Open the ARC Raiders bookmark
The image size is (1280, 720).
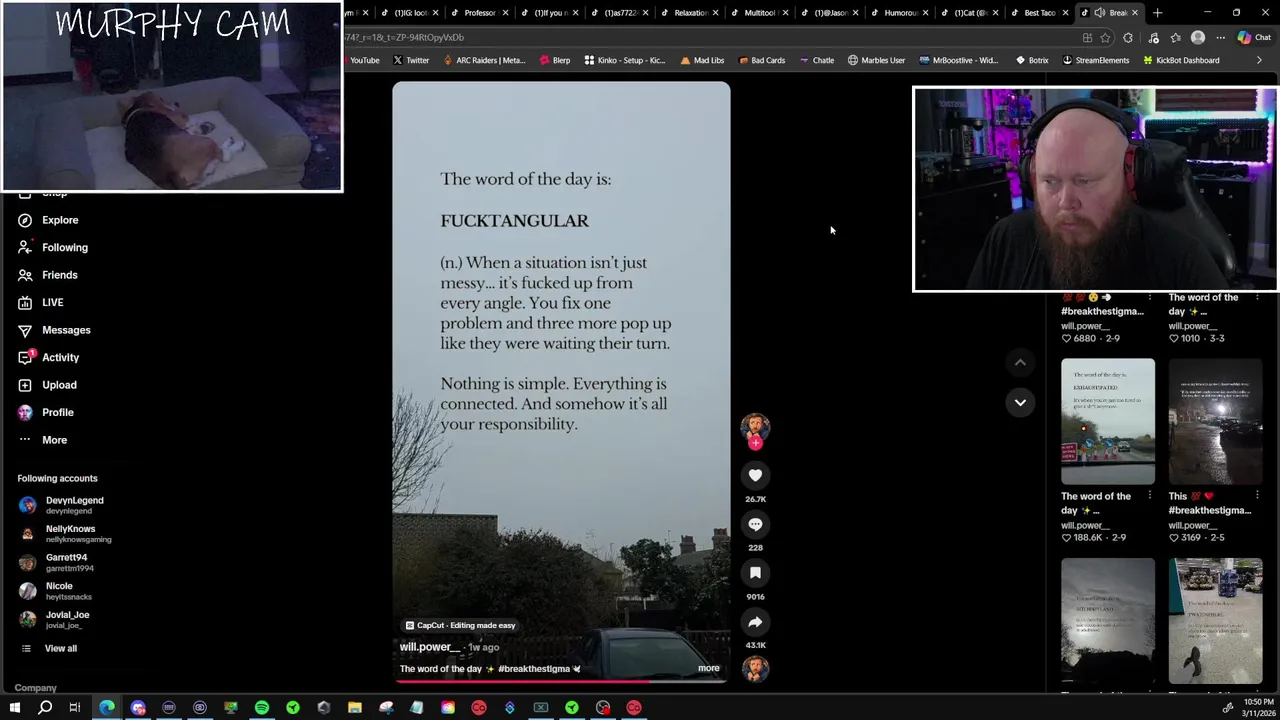[483, 60]
